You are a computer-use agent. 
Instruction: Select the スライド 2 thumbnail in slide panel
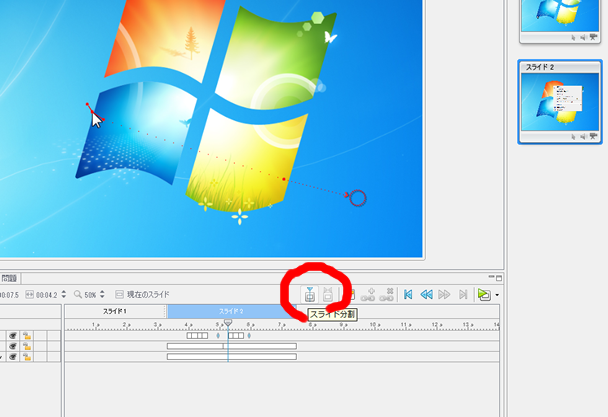click(559, 101)
